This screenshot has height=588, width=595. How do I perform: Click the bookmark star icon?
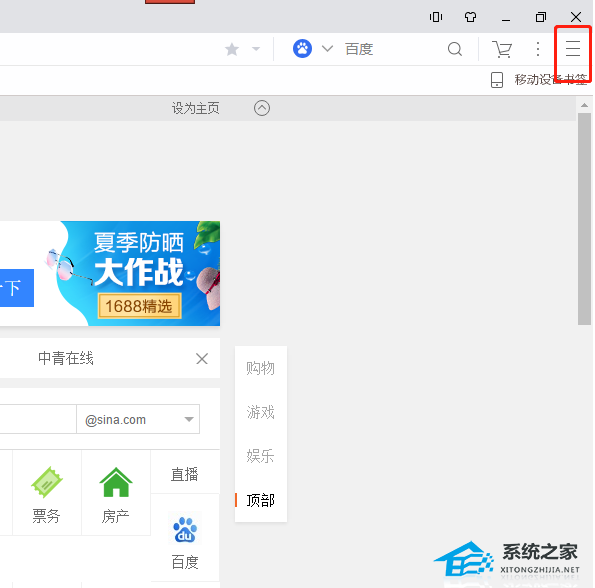[x=232, y=49]
